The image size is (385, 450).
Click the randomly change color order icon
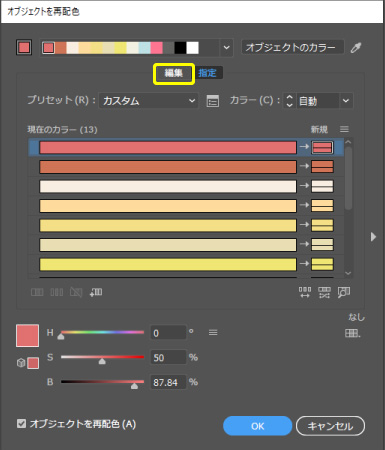coord(305,292)
